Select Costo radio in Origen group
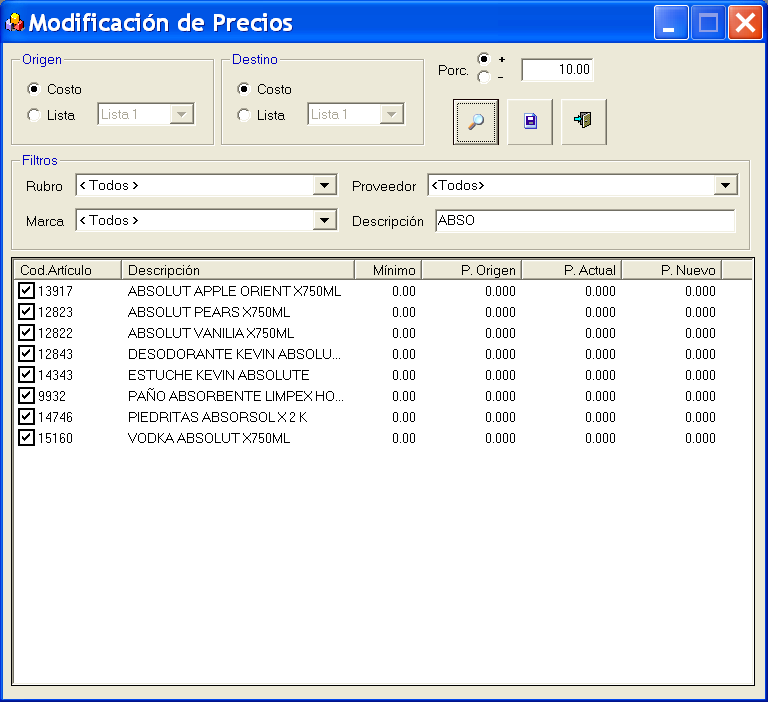Screen dimensions: 768x703 [34, 89]
